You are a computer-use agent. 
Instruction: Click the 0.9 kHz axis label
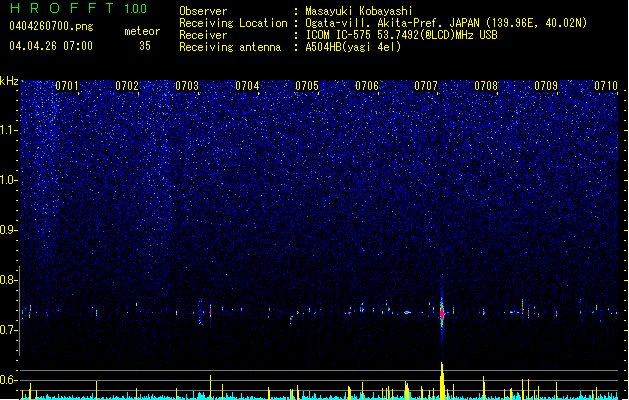pos(7,230)
